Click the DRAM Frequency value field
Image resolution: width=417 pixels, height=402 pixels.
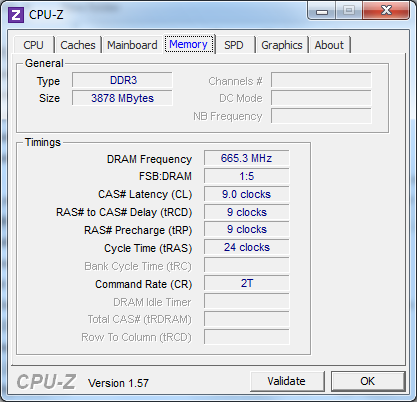[247, 158]
